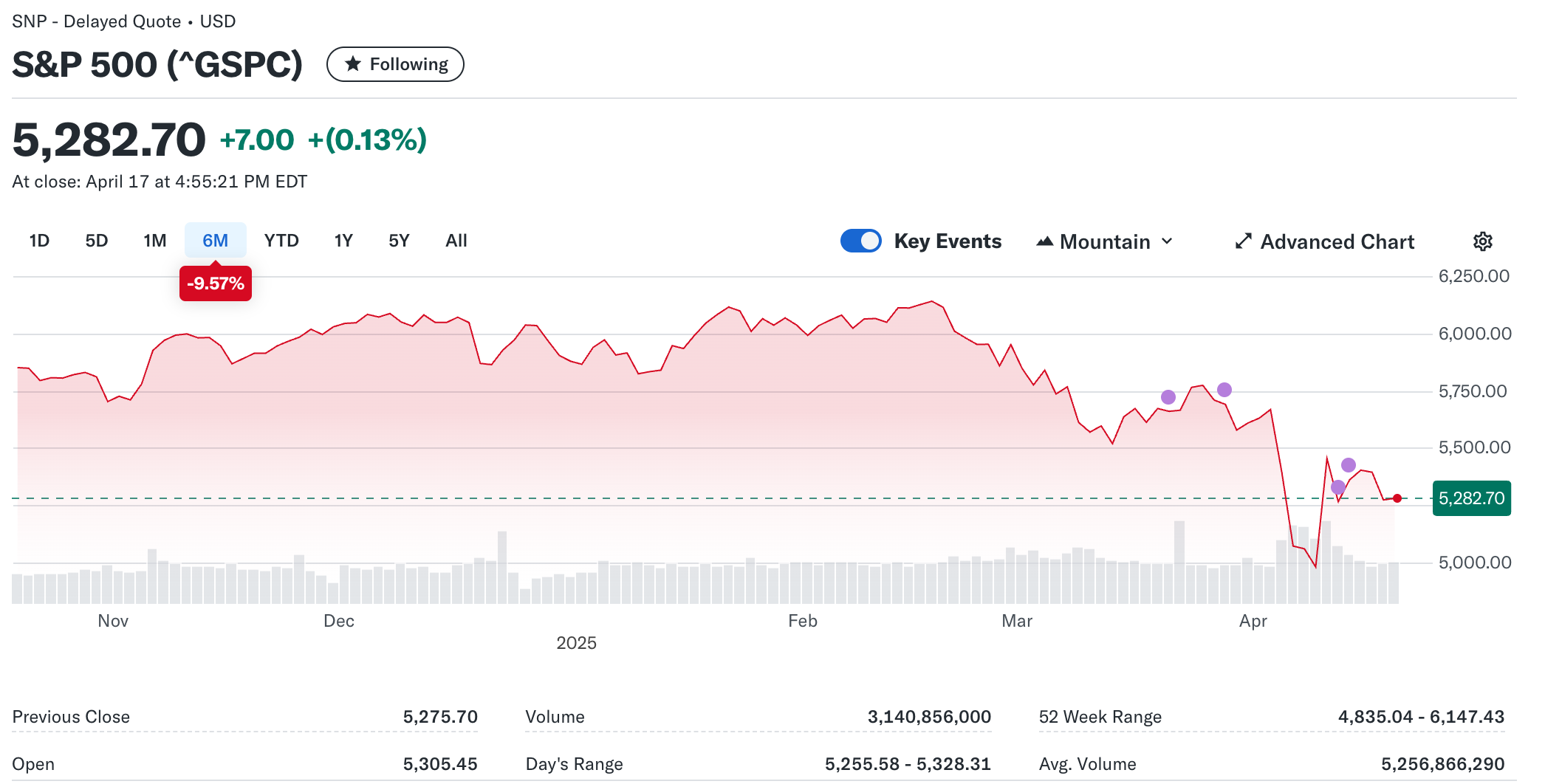Switch to the 1M range
The width and height of the screenshot is (1545, 784).
(x=155, y=241)
